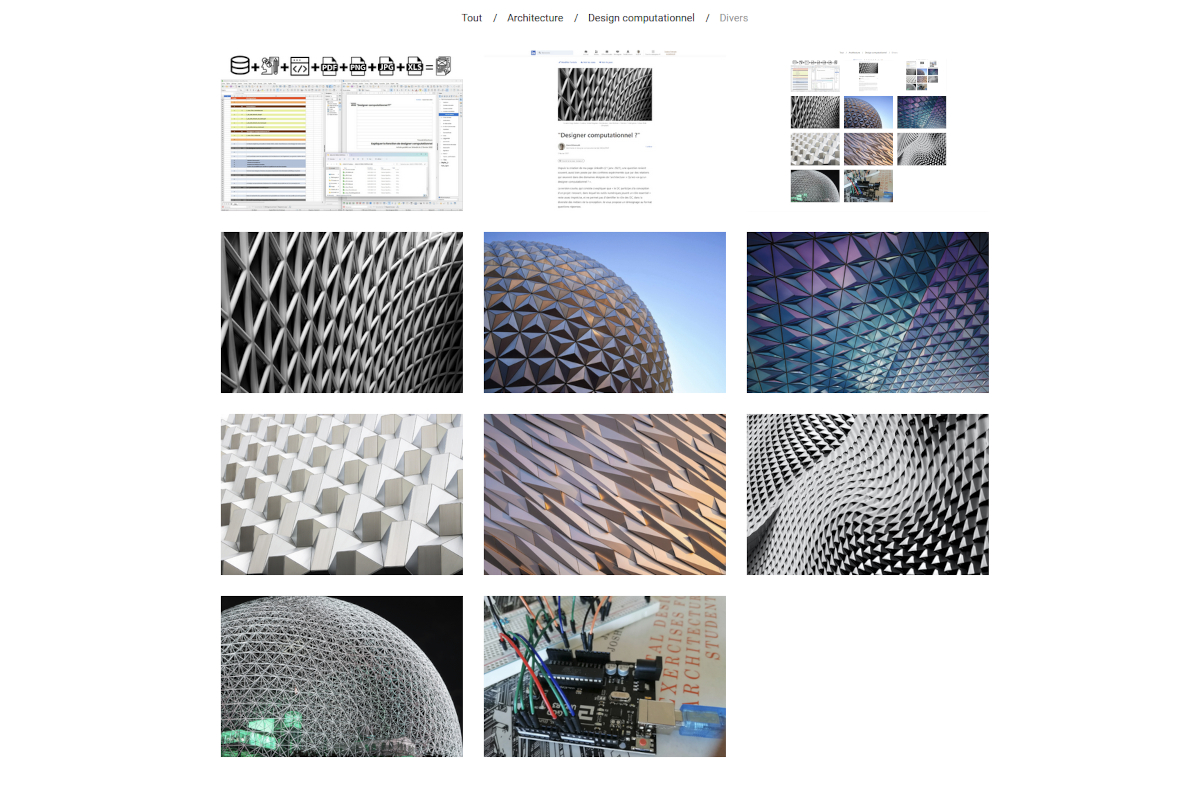Click the PNG file icon
The width and height of the screenshot is (1200, 800).
[358, 67]
